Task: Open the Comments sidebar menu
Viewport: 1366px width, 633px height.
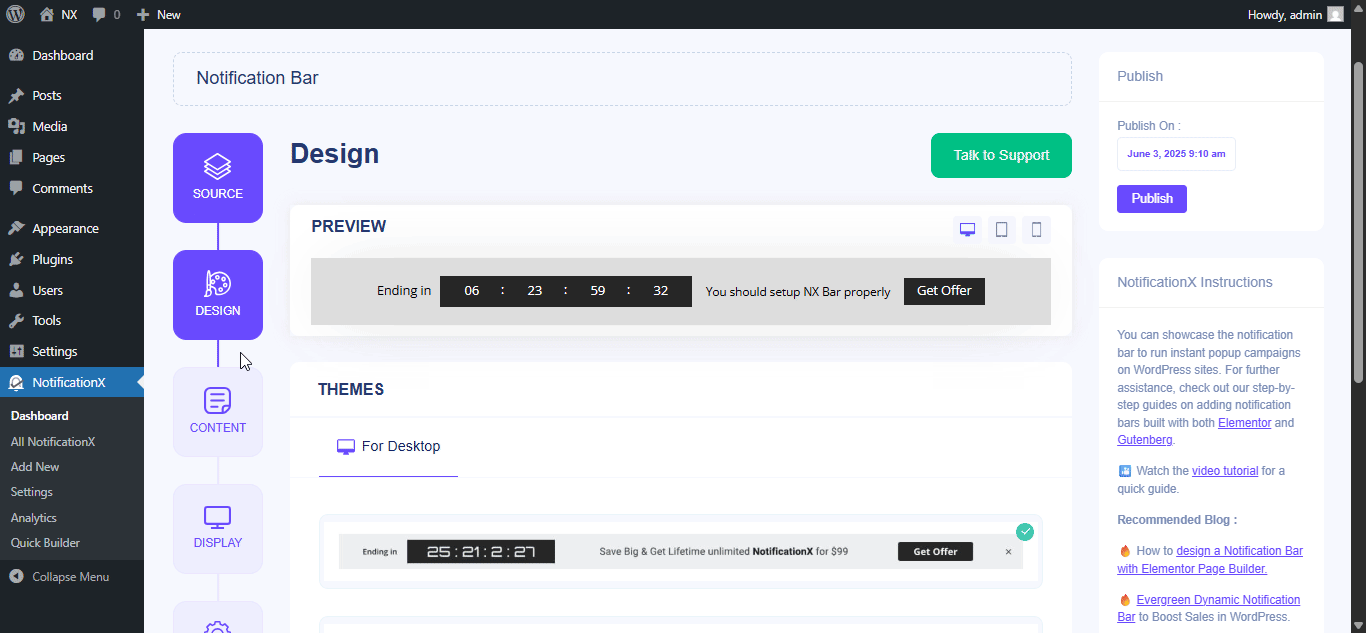Action: click(72, 188)
